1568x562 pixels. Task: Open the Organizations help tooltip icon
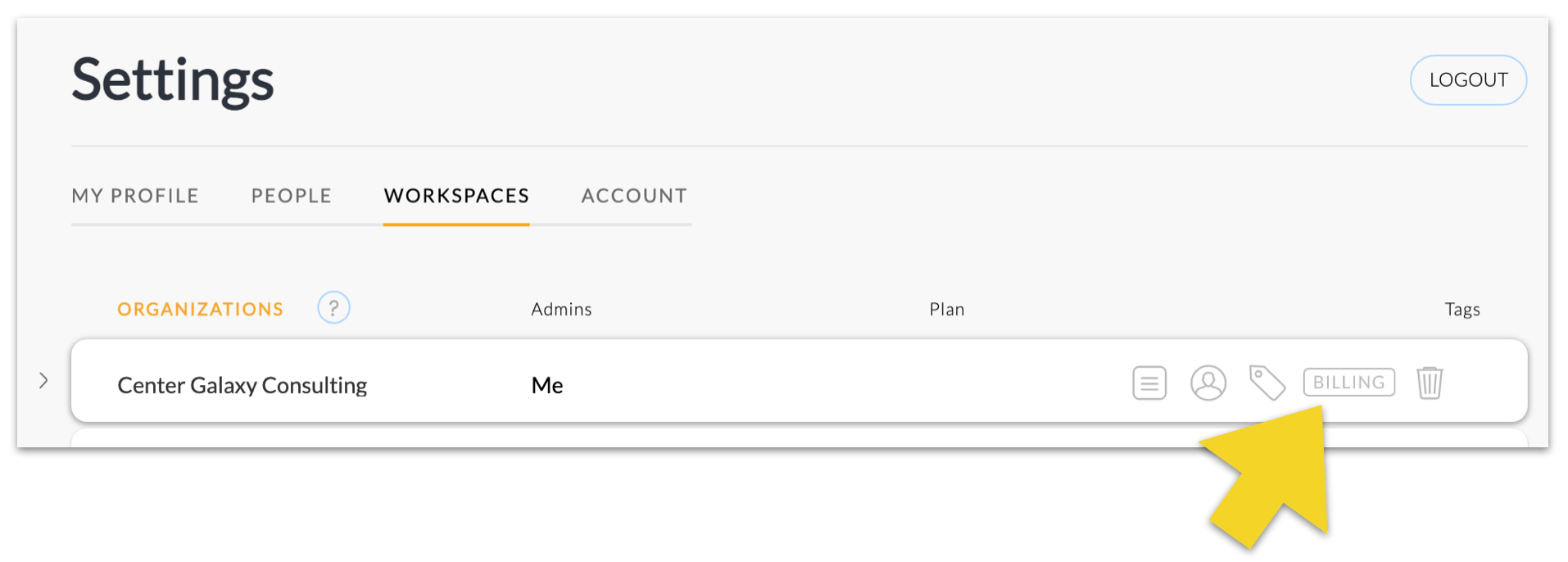[x=333, y=307]
